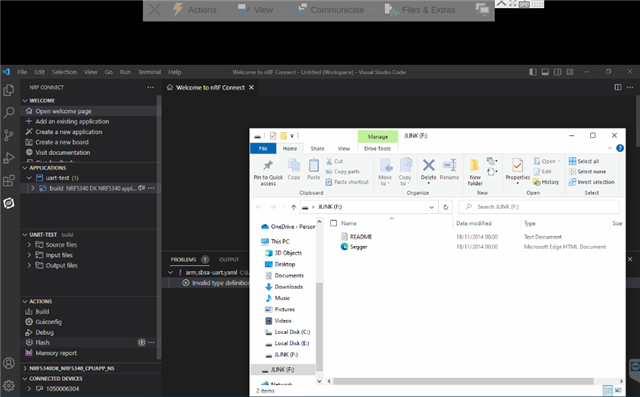
Task: Open the Extensions view
Action: point(9,180)
